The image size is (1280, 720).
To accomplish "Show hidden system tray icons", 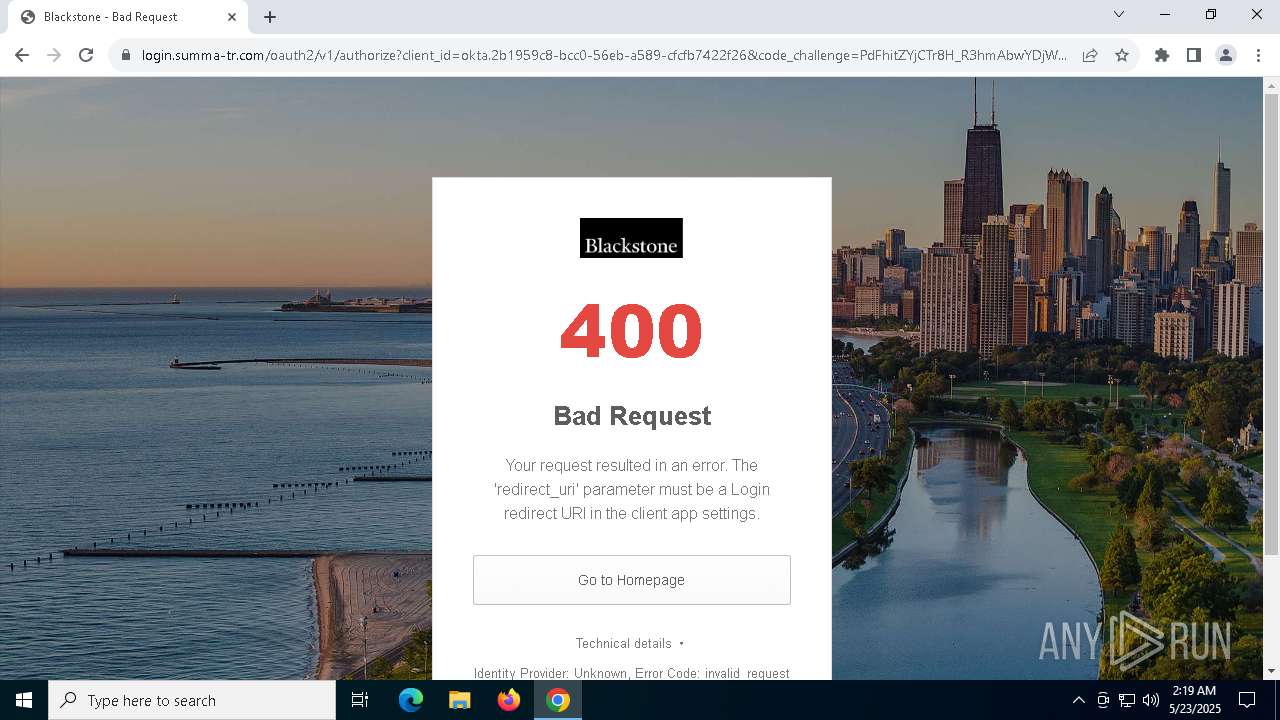I will coord(1078,700).
